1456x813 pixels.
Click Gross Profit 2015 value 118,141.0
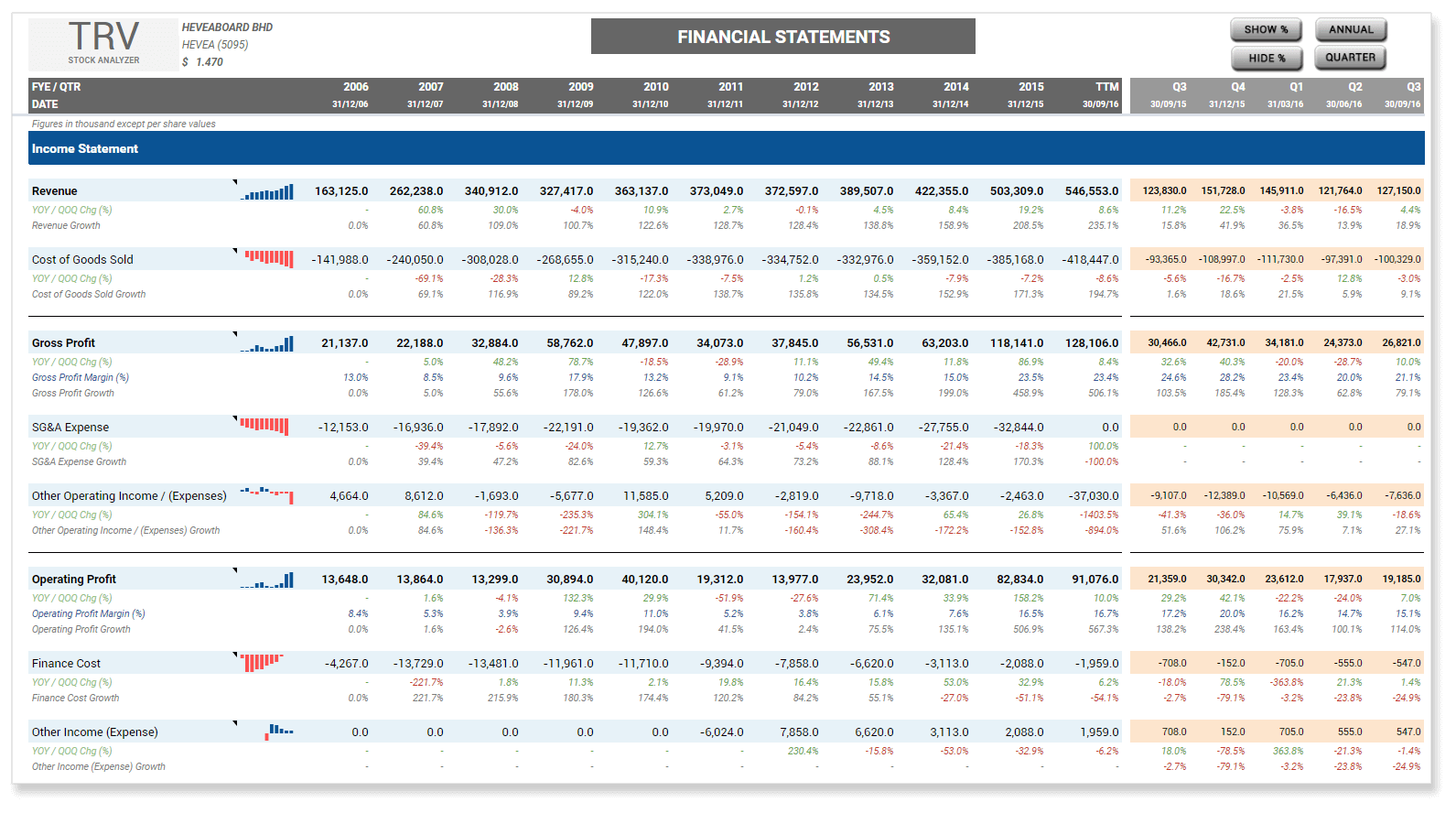(1017, 343)
